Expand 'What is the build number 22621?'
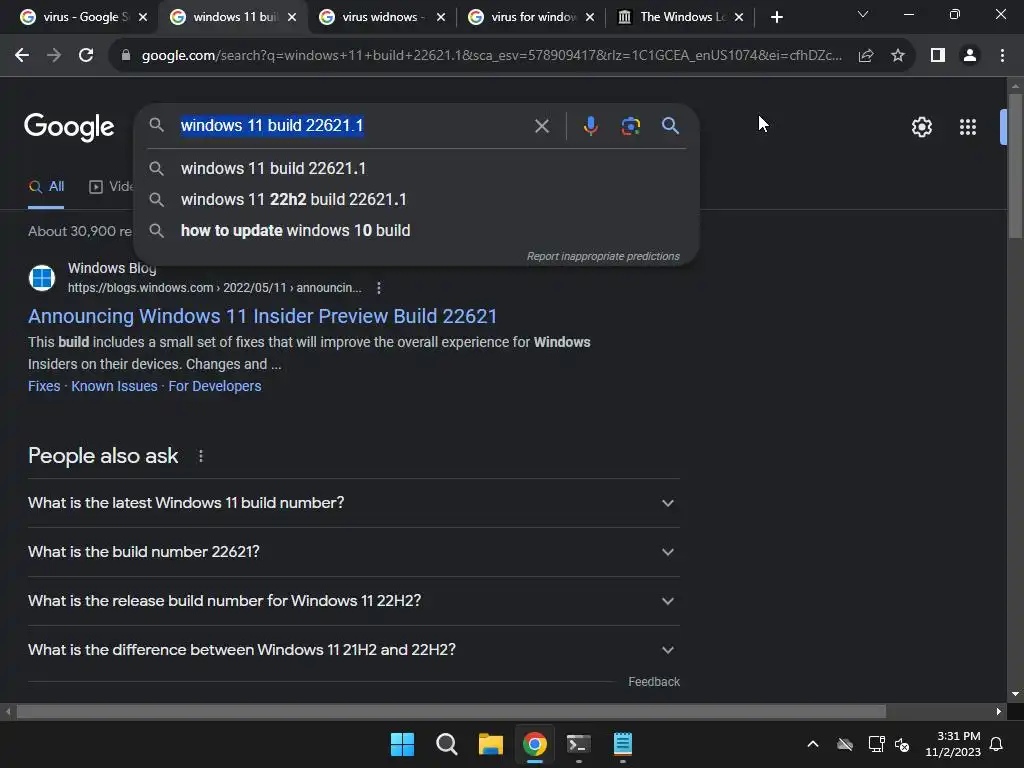The height and width of the screenshot is (768, 1024). coord(353,552)
